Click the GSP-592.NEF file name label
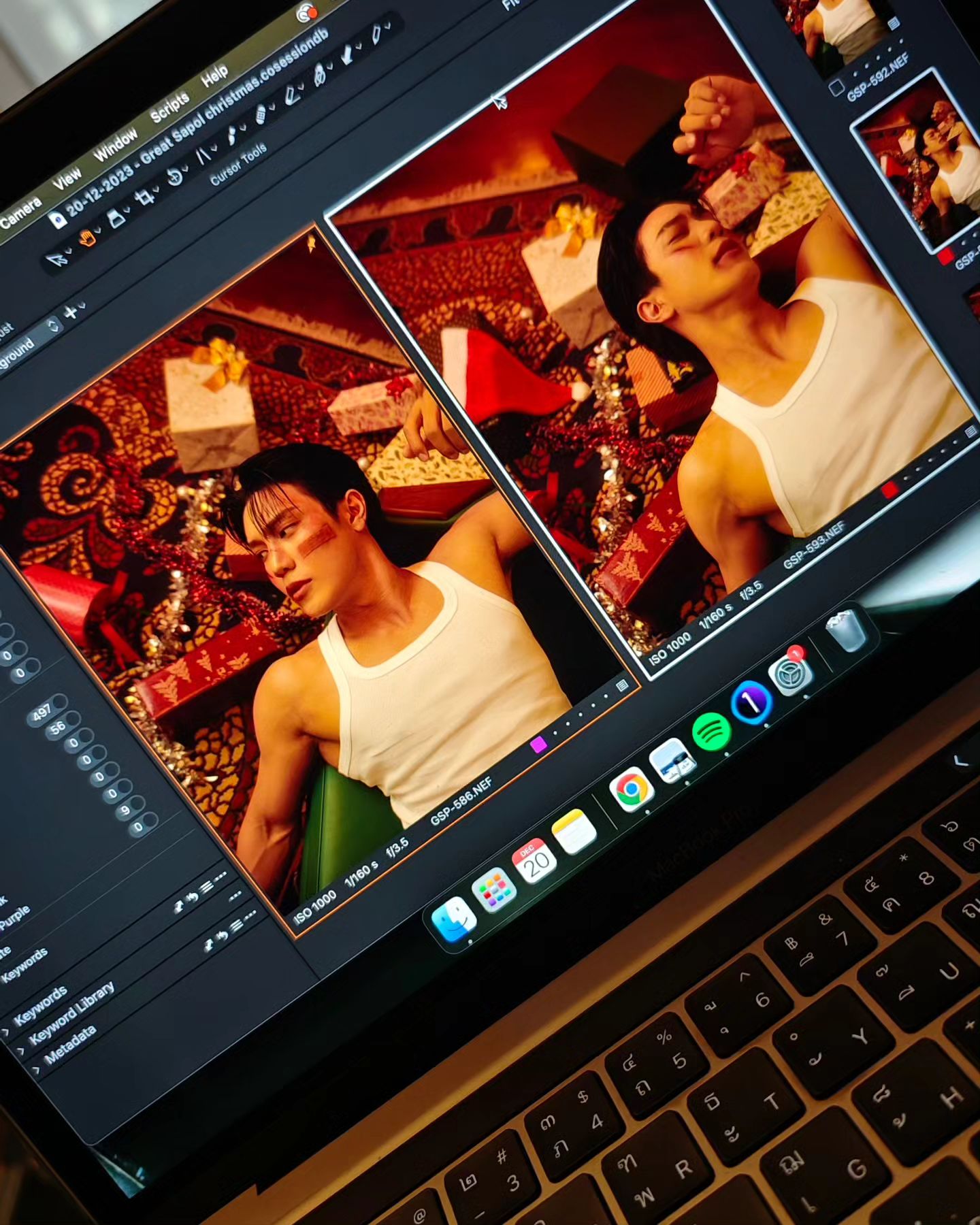 click(x=878, y=78)
